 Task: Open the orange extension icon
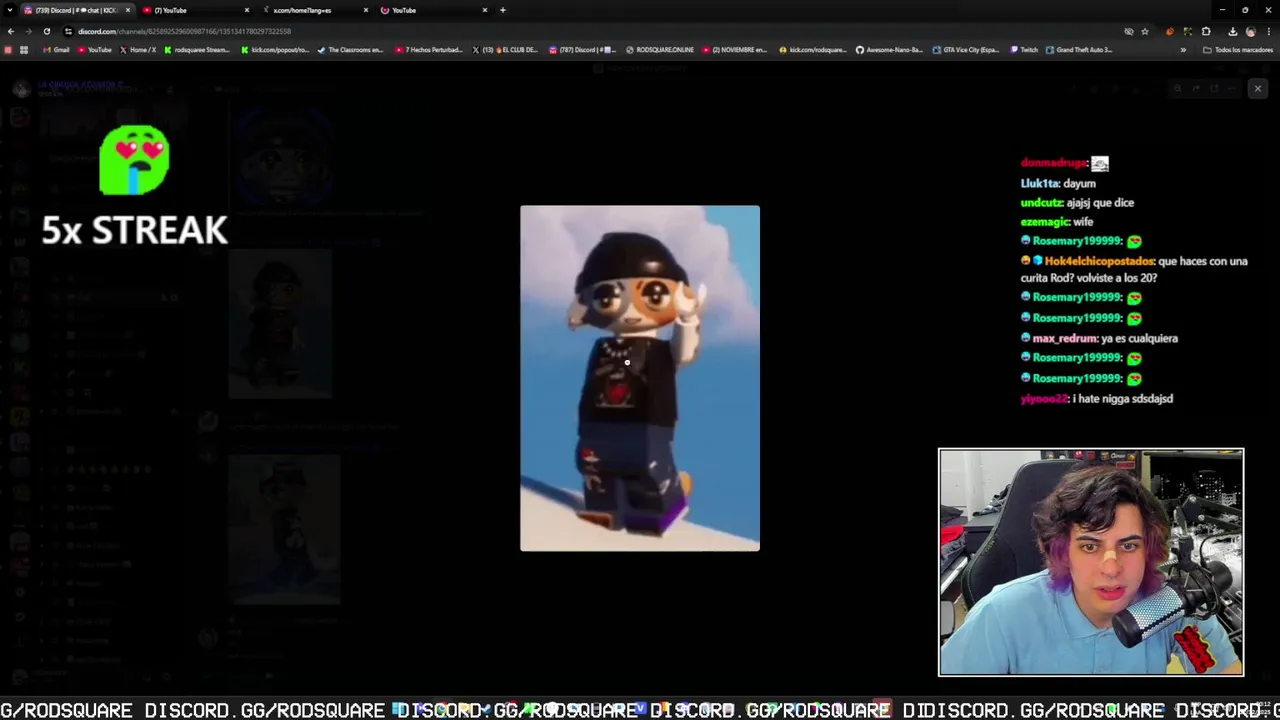pyautogui.click(x=1170, y=31)
